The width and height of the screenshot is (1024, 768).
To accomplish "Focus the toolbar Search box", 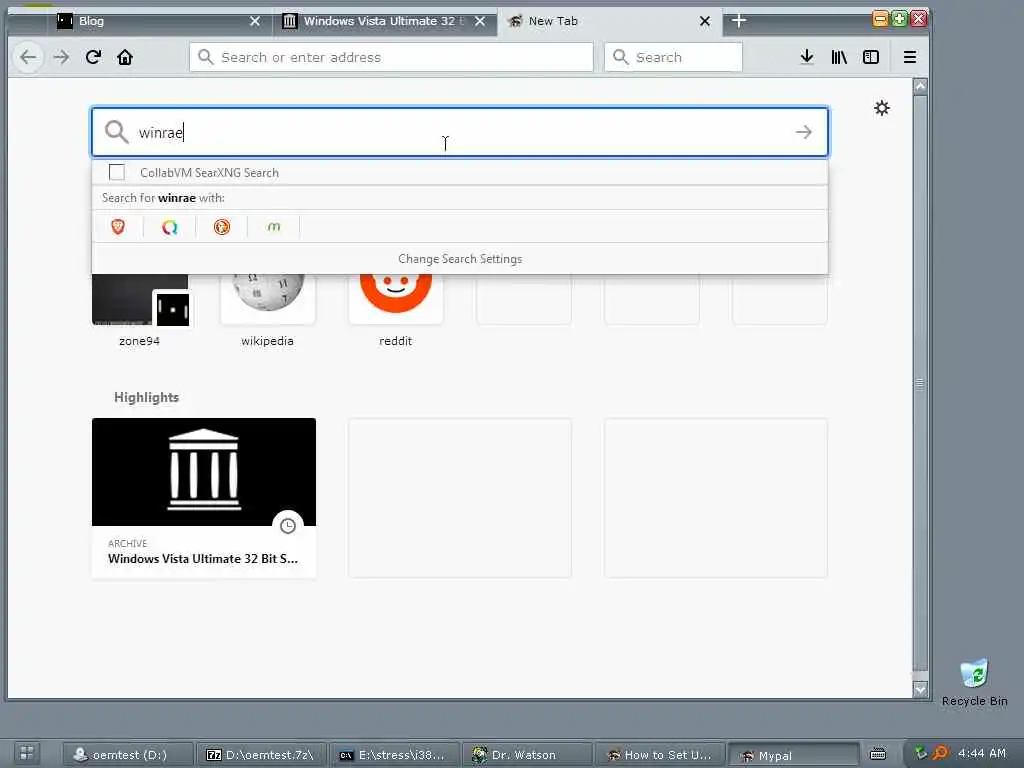I will (673, 57).
